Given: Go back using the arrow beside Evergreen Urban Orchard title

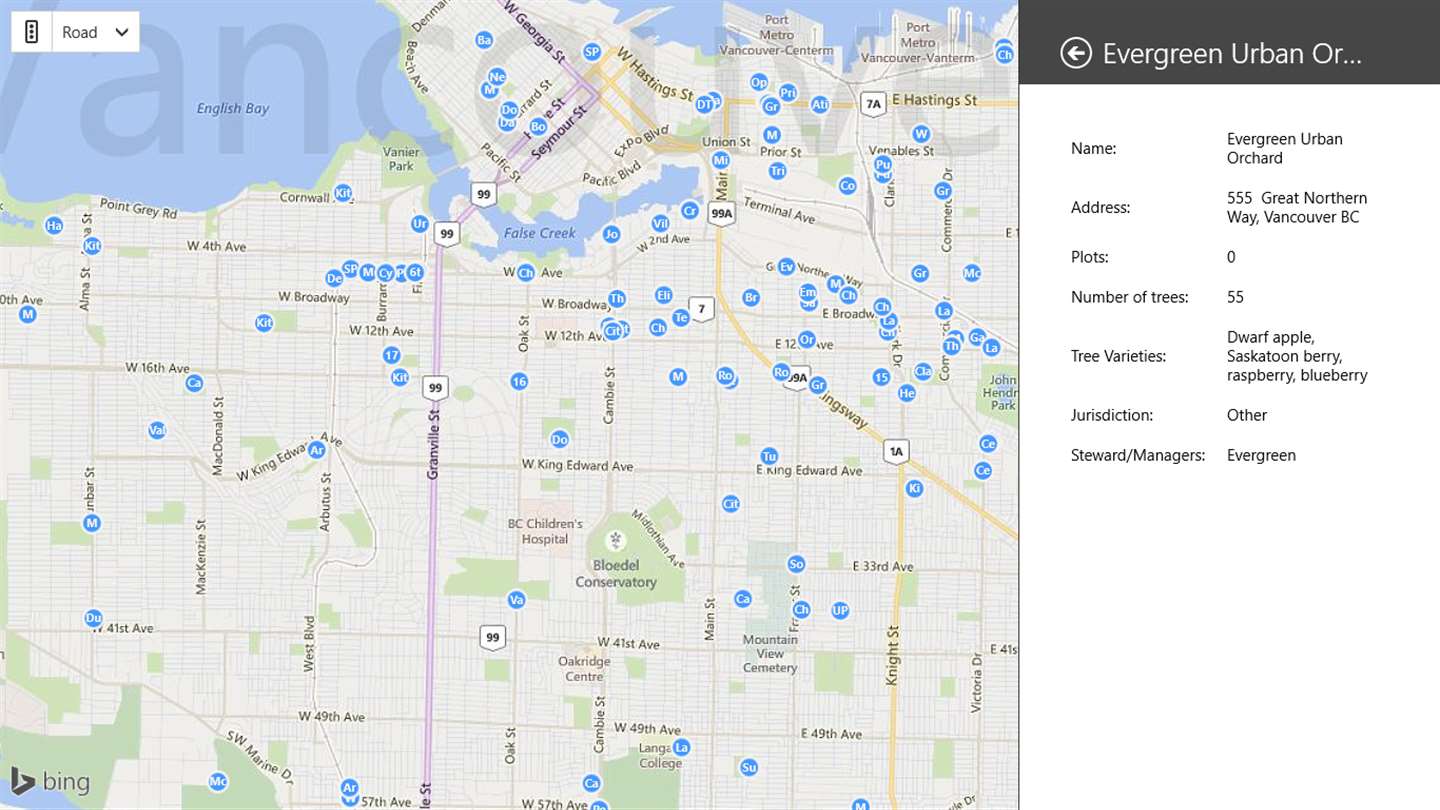Looking at the screenshot, I should pos(1076,53).
